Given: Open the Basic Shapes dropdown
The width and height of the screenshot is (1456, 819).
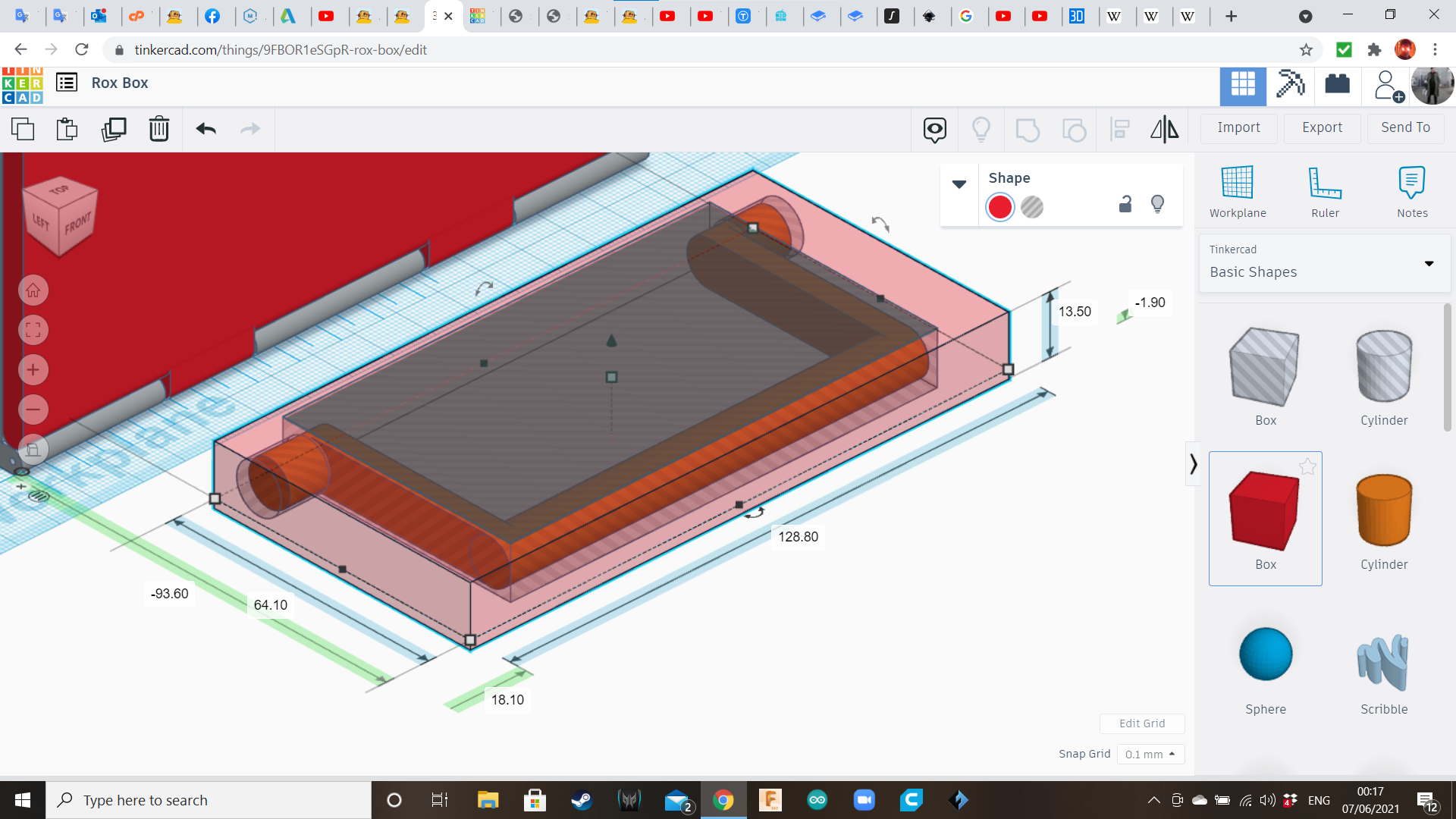Looking at the screenshot, I should coord(1324,263).
